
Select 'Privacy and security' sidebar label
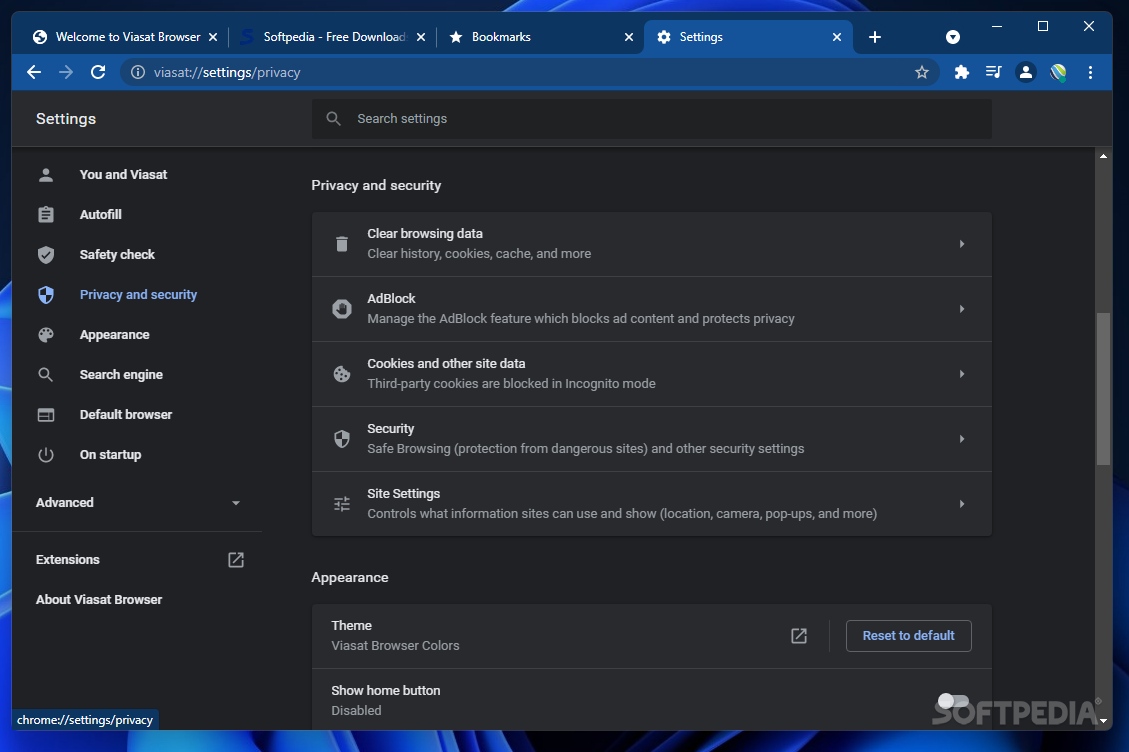(138, 295)
